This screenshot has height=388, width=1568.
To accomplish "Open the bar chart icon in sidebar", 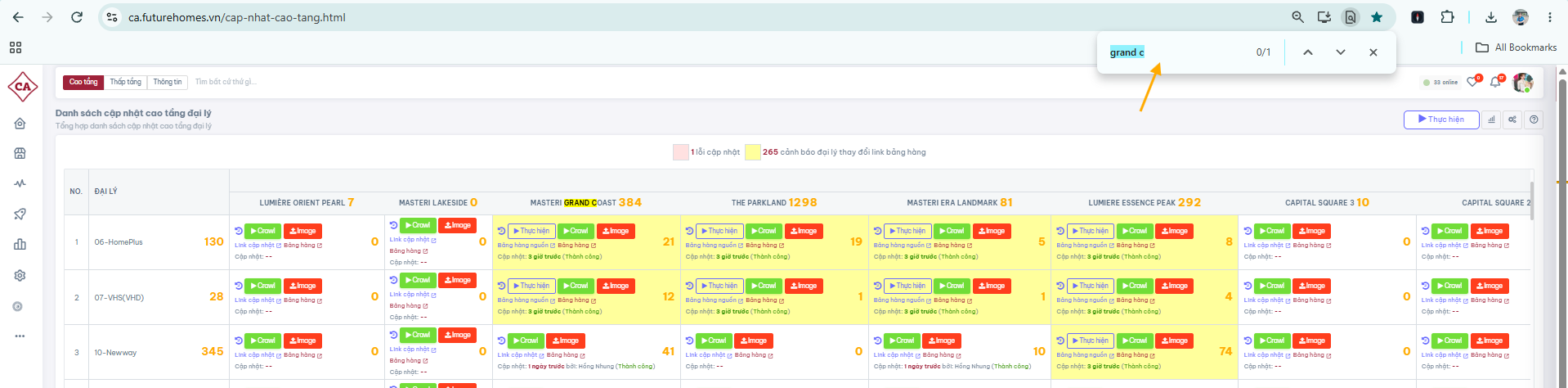I will pos(20,244).
